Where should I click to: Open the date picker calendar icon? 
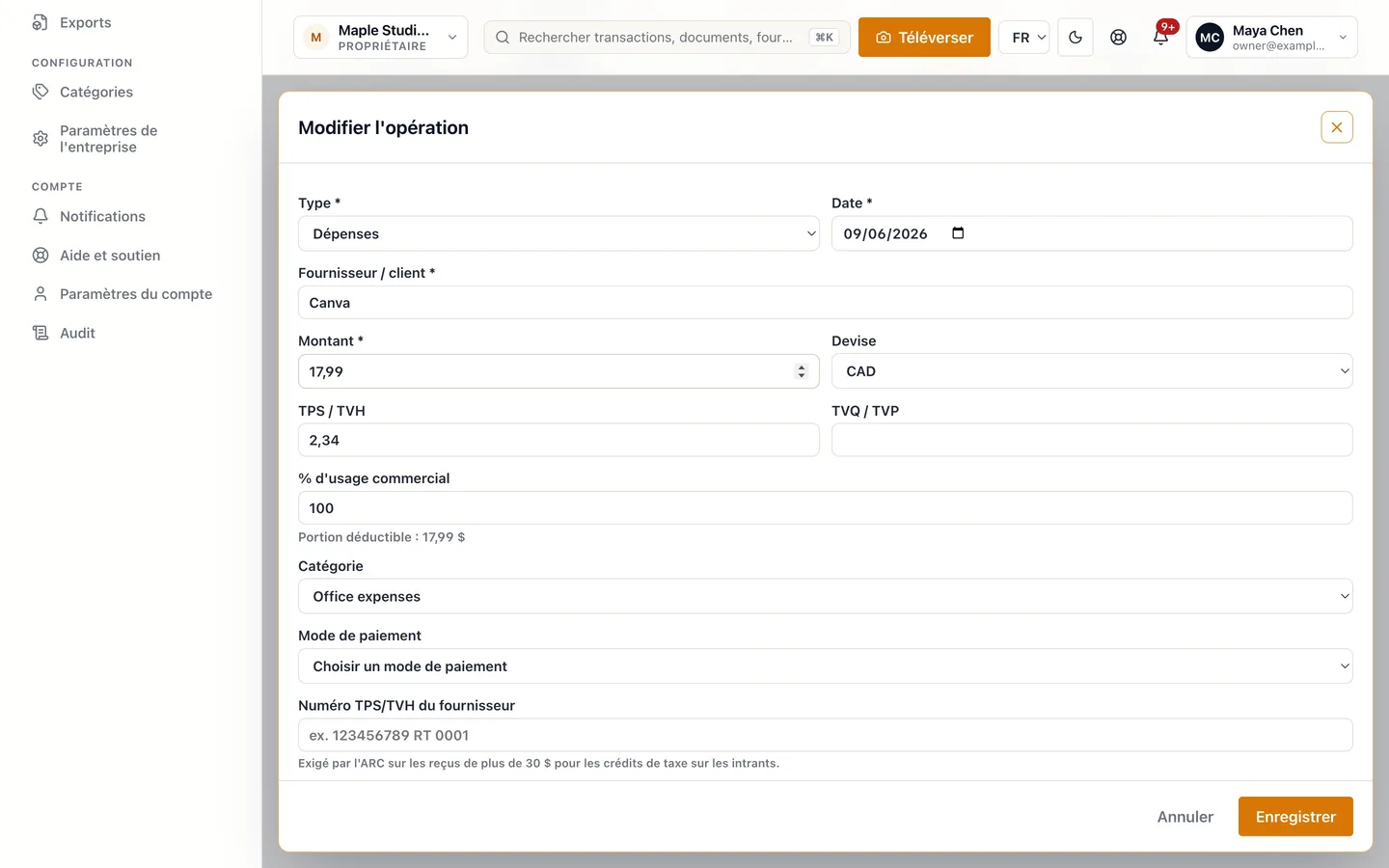click(x=958, y=233)
